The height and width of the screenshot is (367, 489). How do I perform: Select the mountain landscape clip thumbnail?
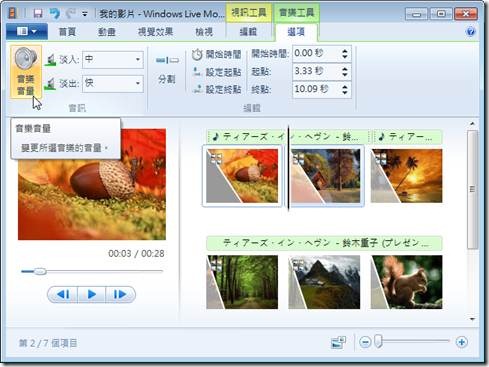click(x=324, y=282)
